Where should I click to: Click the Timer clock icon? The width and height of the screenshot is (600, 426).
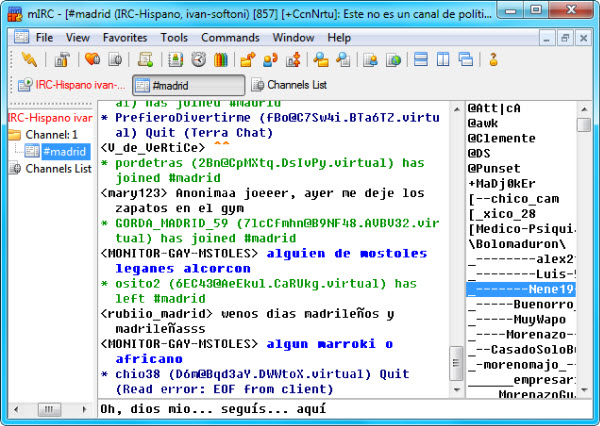[x=198, y=59]
